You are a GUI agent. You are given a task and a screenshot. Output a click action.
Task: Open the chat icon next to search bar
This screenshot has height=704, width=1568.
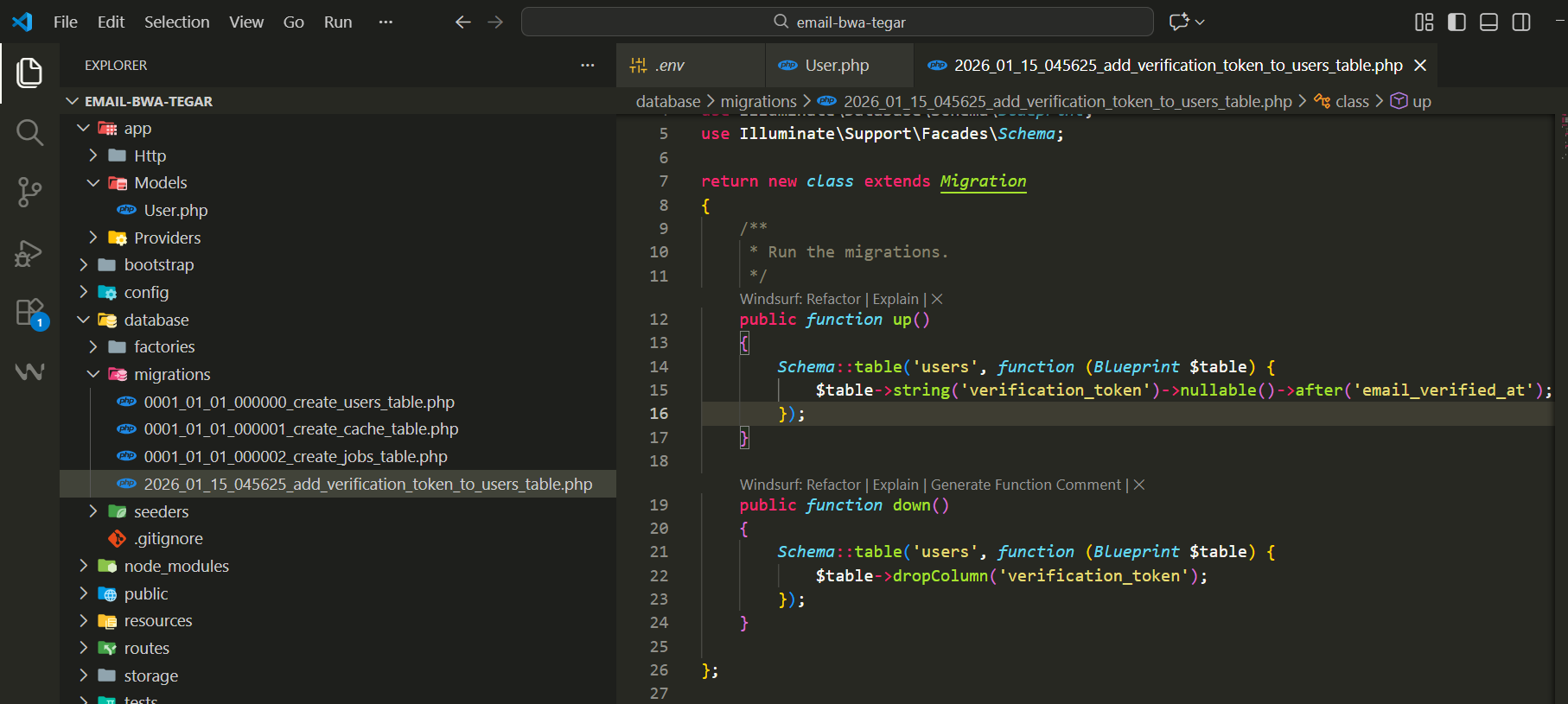1179,22
